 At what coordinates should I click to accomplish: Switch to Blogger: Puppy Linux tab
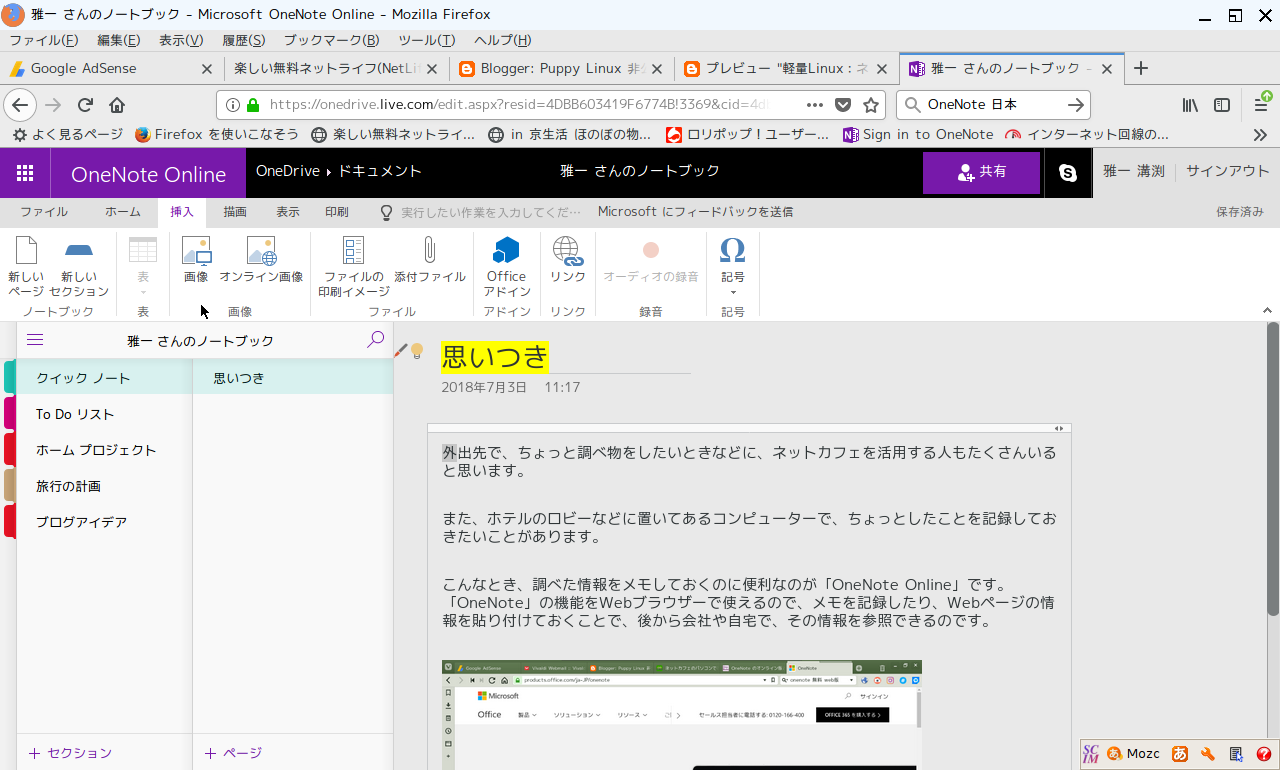coord(560,69)
